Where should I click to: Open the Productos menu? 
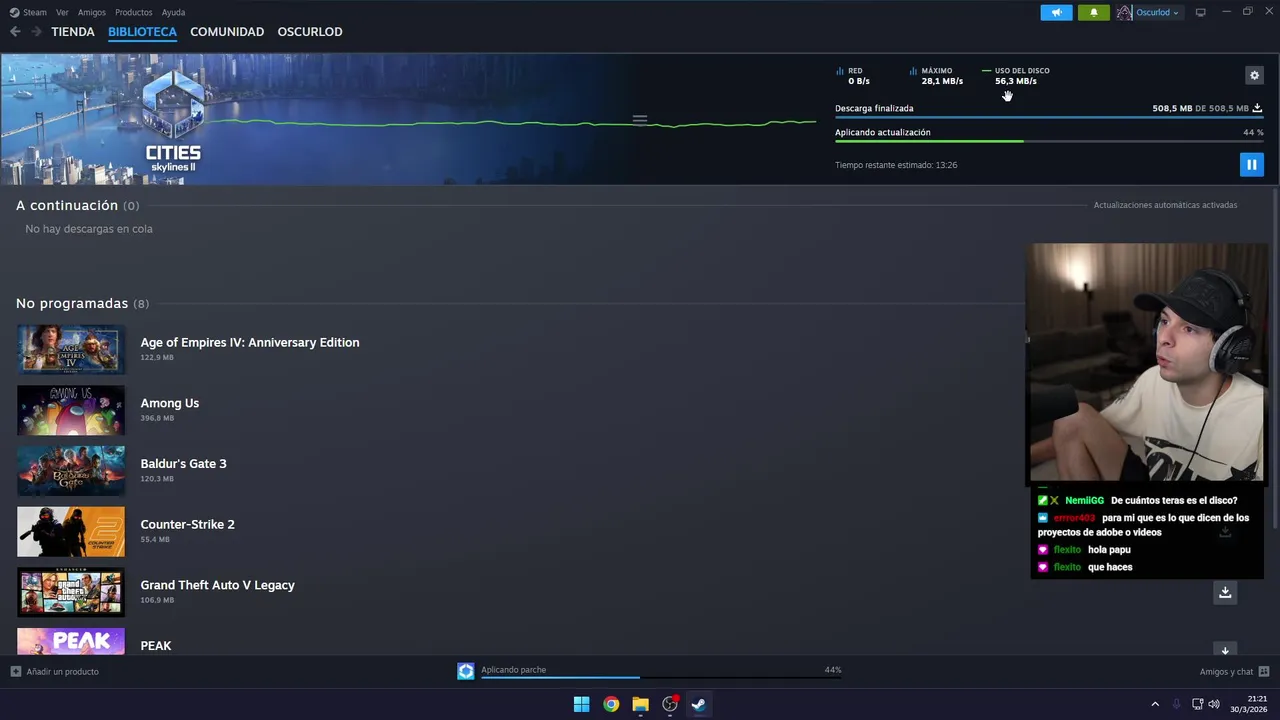click(133, 12)
